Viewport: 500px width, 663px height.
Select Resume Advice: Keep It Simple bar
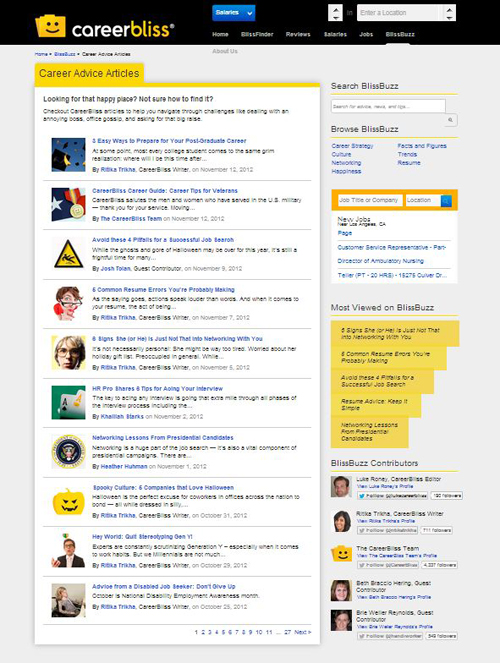click(376, 405)
